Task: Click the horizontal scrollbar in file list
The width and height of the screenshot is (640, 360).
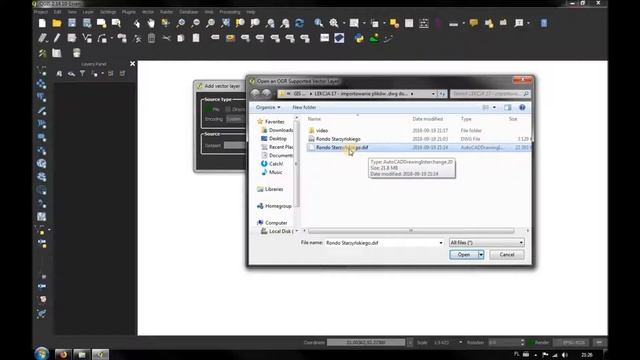Action: tap(411, 231)
